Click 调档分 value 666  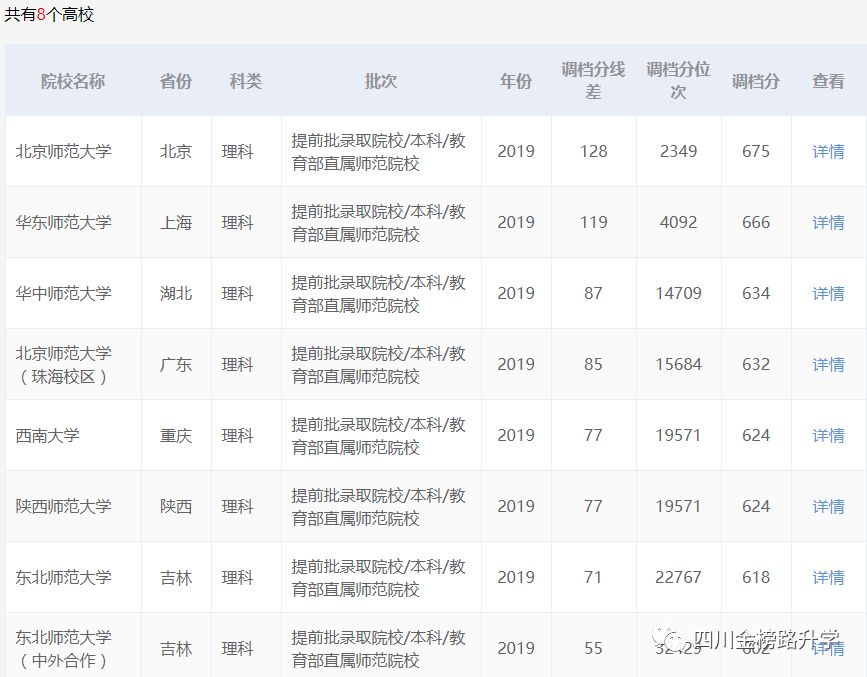[755, 222]
